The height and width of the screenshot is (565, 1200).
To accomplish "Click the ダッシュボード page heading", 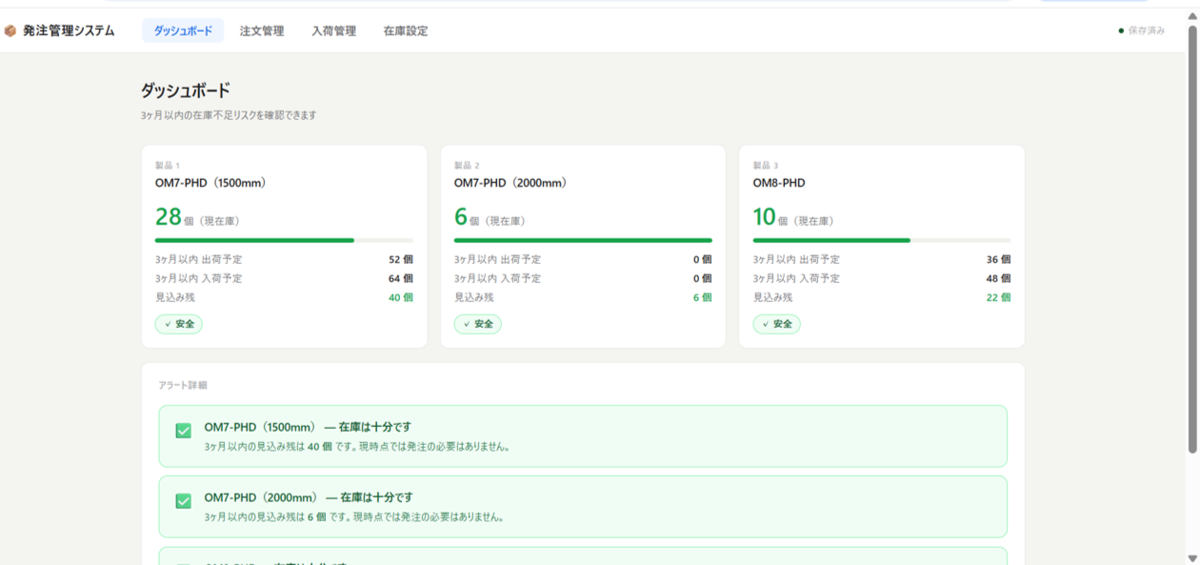I will click(x=185, y=91).
